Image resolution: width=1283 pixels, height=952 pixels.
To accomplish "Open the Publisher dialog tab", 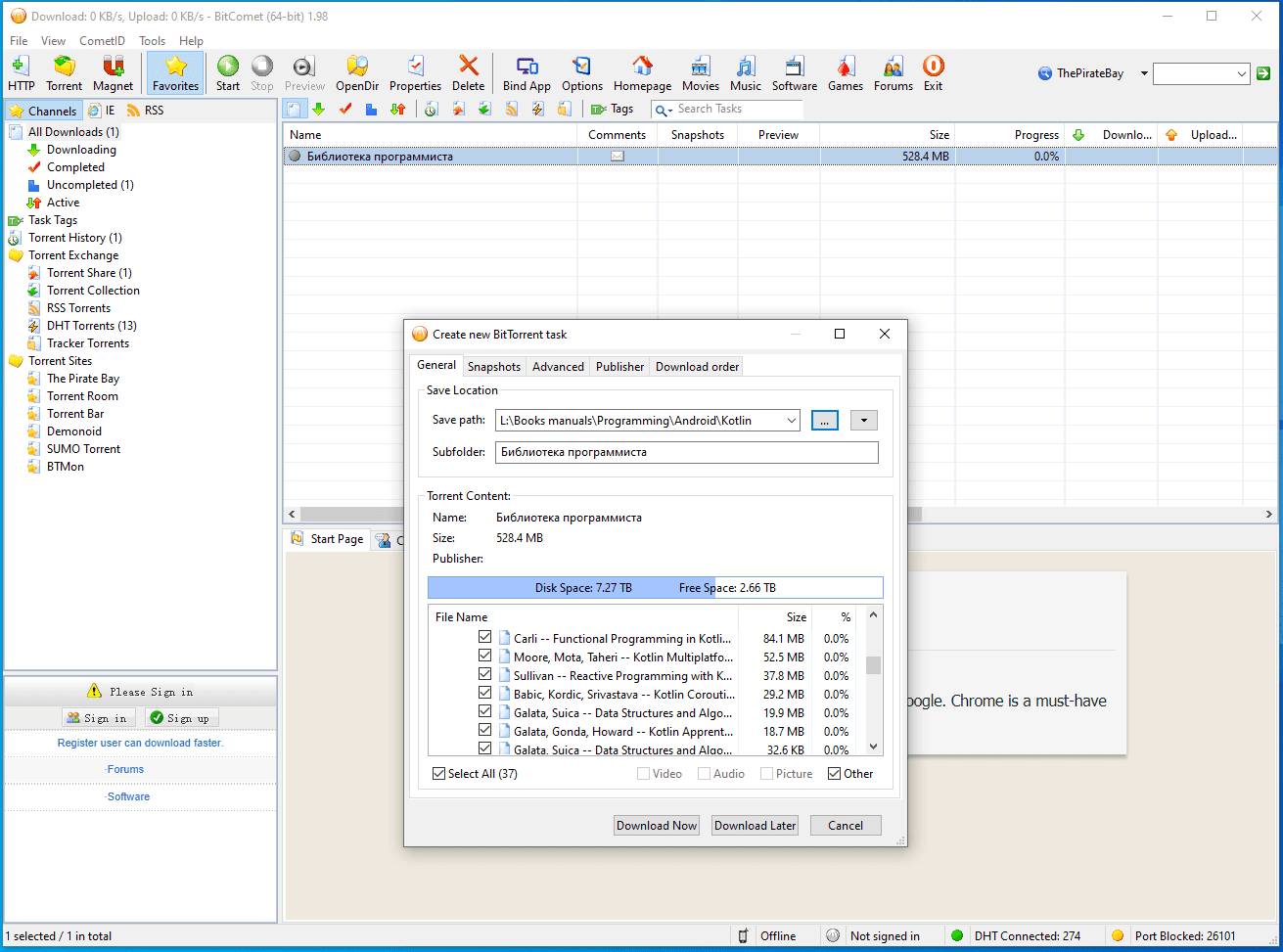I will 620,366.
